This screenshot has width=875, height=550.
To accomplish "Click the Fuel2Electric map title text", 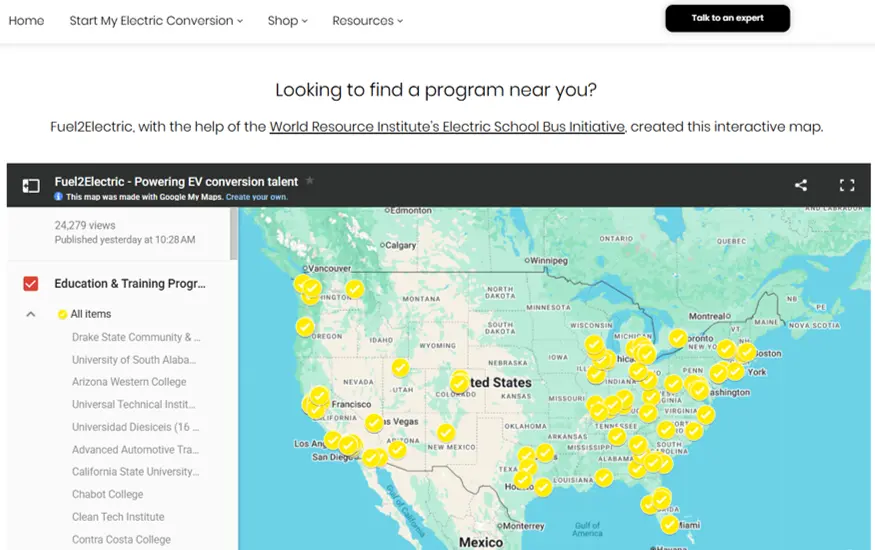I will [176, 182].
